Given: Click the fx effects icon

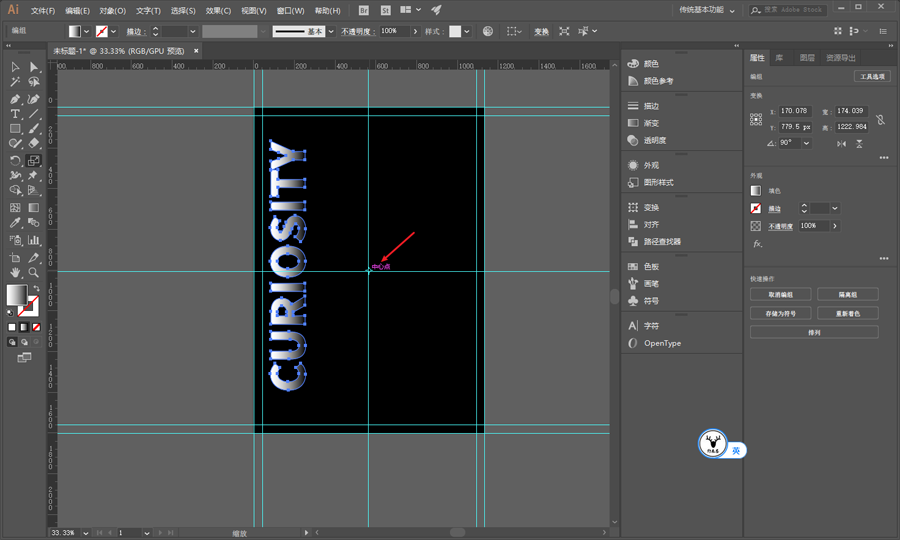Looking at the screenshot, I should (x=757, y=244).
